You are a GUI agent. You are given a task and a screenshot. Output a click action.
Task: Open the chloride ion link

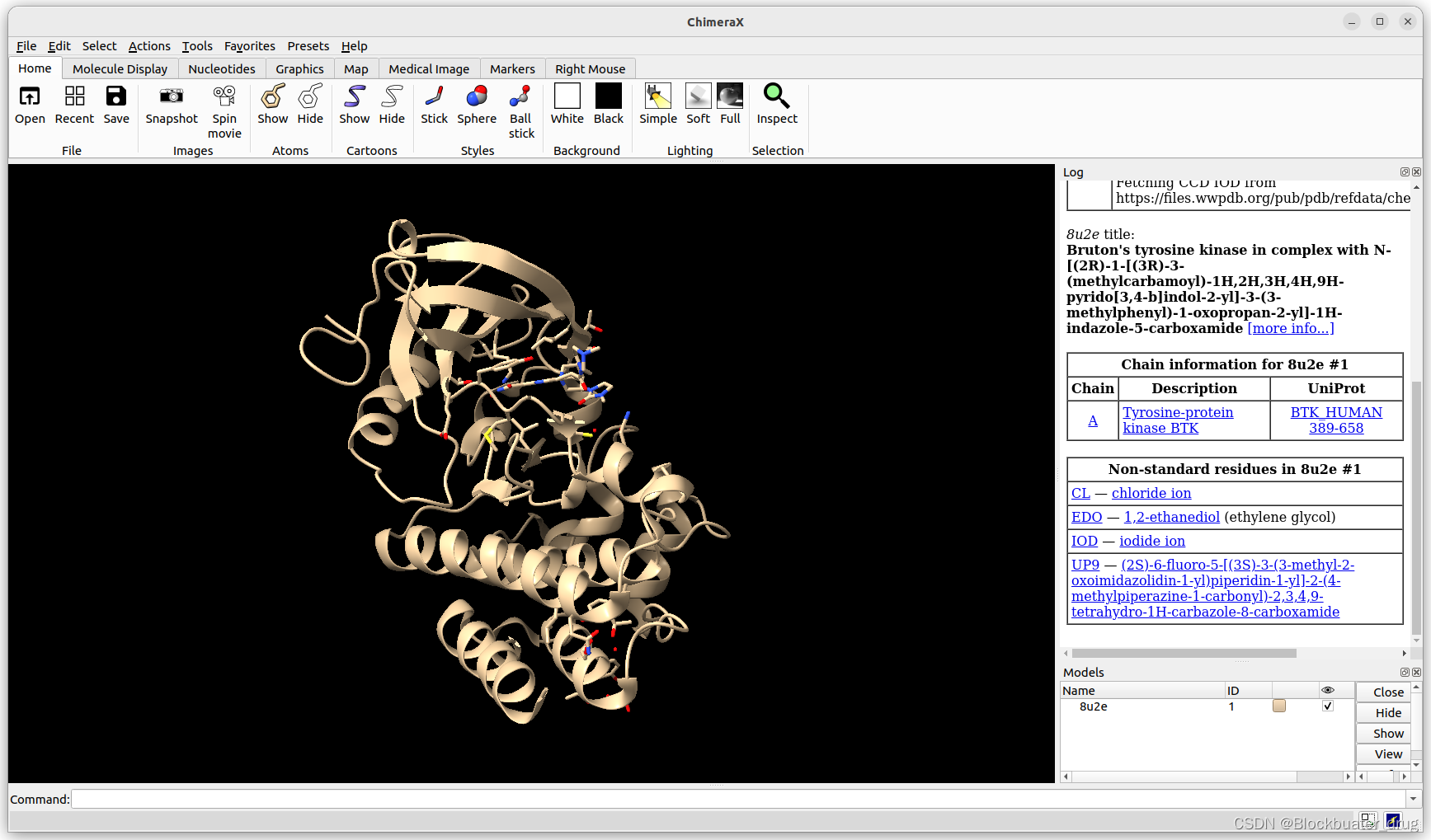pos(1151,493)
